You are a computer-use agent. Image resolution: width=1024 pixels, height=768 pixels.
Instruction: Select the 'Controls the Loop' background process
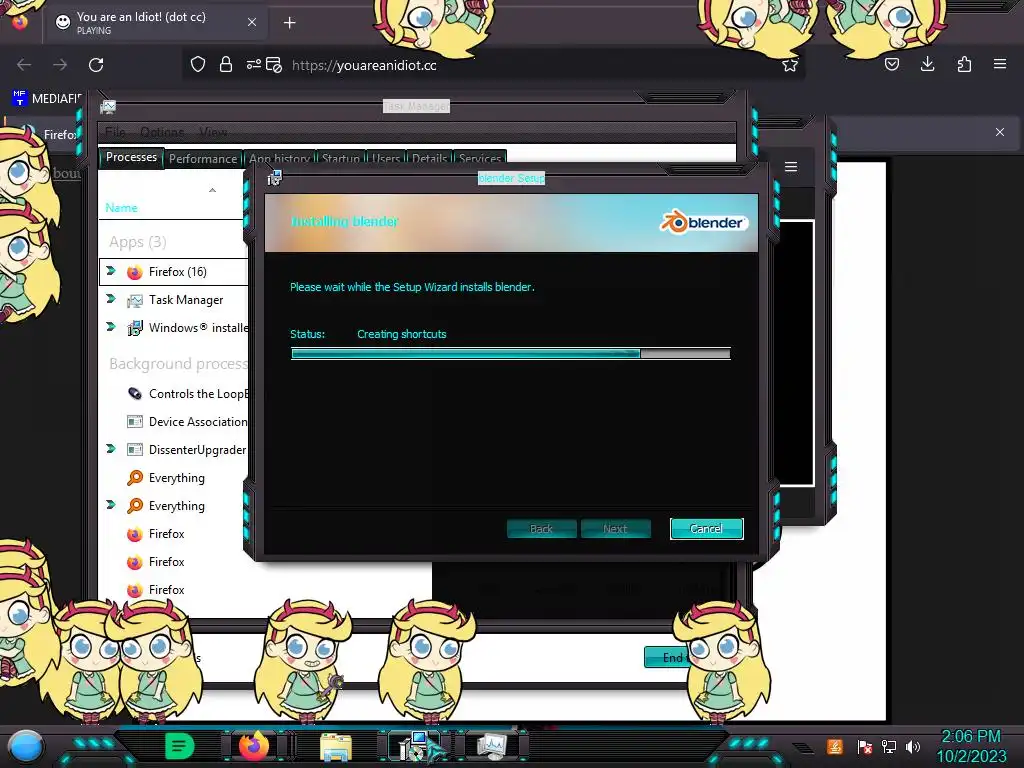coord(174,394)
